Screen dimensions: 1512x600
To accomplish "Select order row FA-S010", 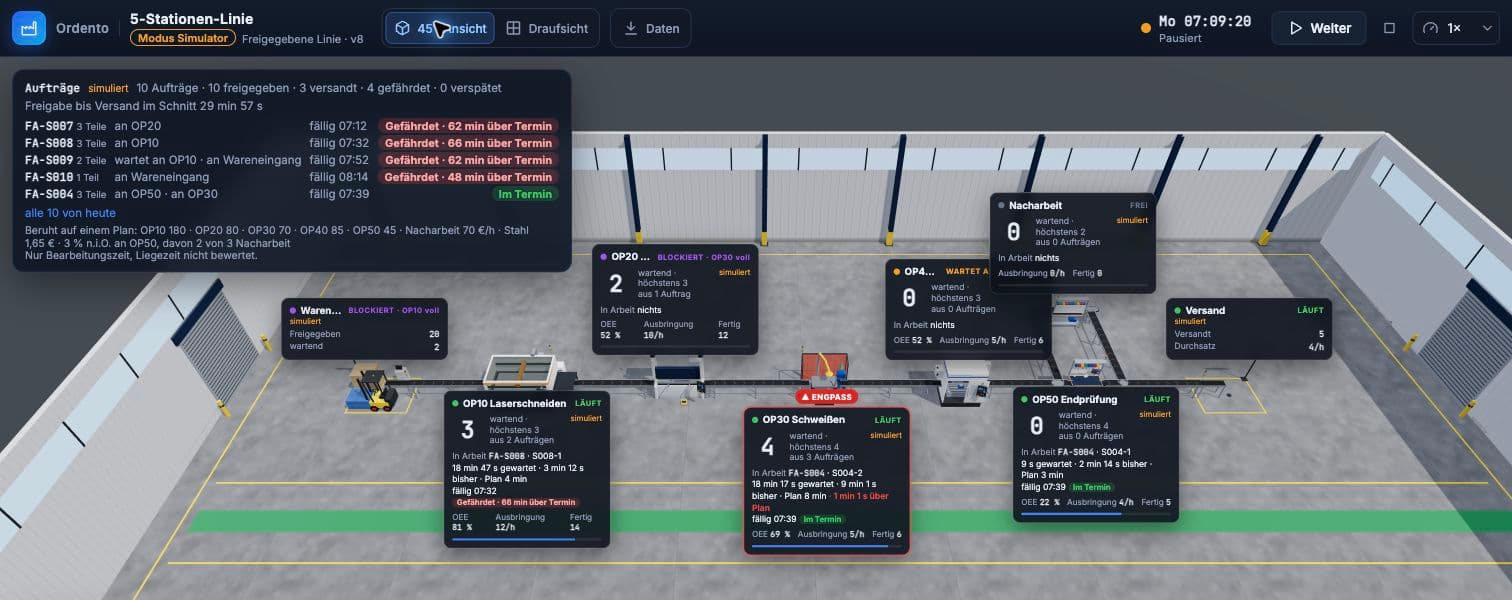I will (x=291, y=177).
